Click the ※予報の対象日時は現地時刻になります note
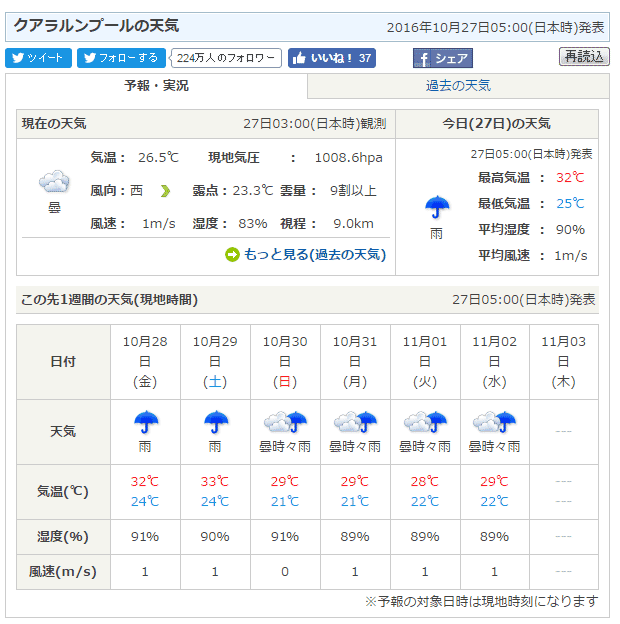 coord(482,601)
